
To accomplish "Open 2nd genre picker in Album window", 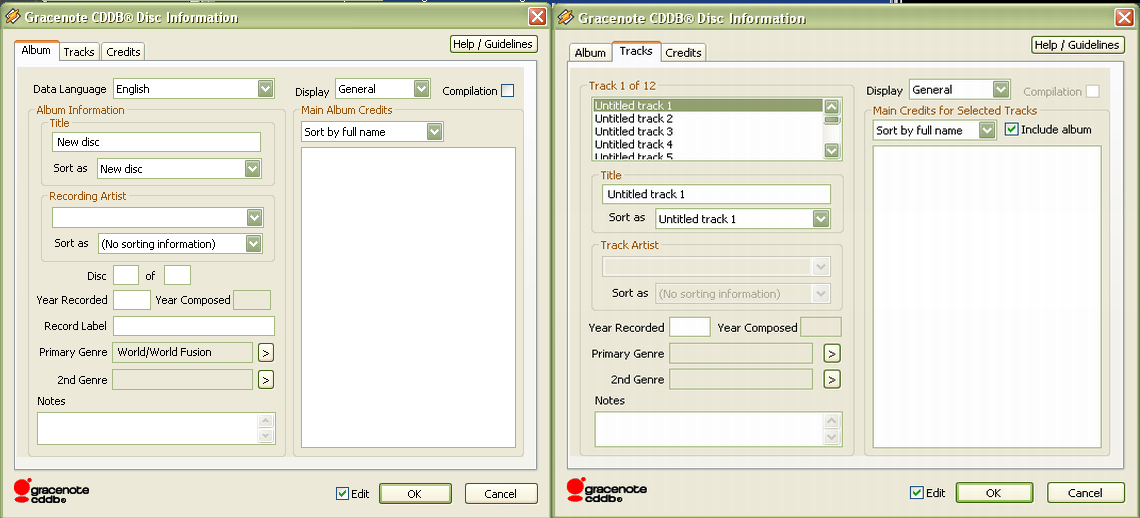I will (x=266, y=380).
